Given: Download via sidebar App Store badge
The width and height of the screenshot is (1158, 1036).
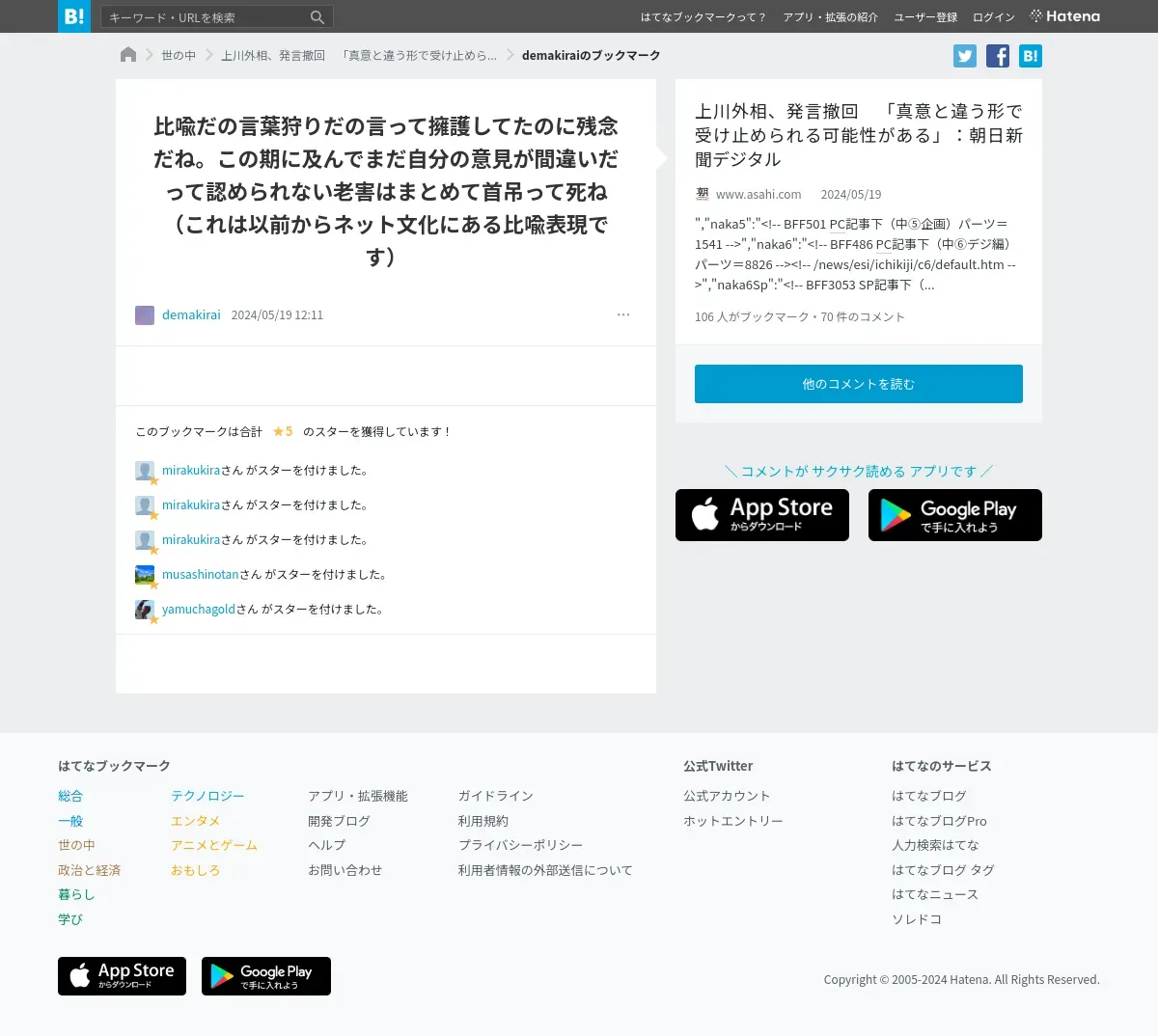Looking at the screenshot, I should click(x=762, y=515).
